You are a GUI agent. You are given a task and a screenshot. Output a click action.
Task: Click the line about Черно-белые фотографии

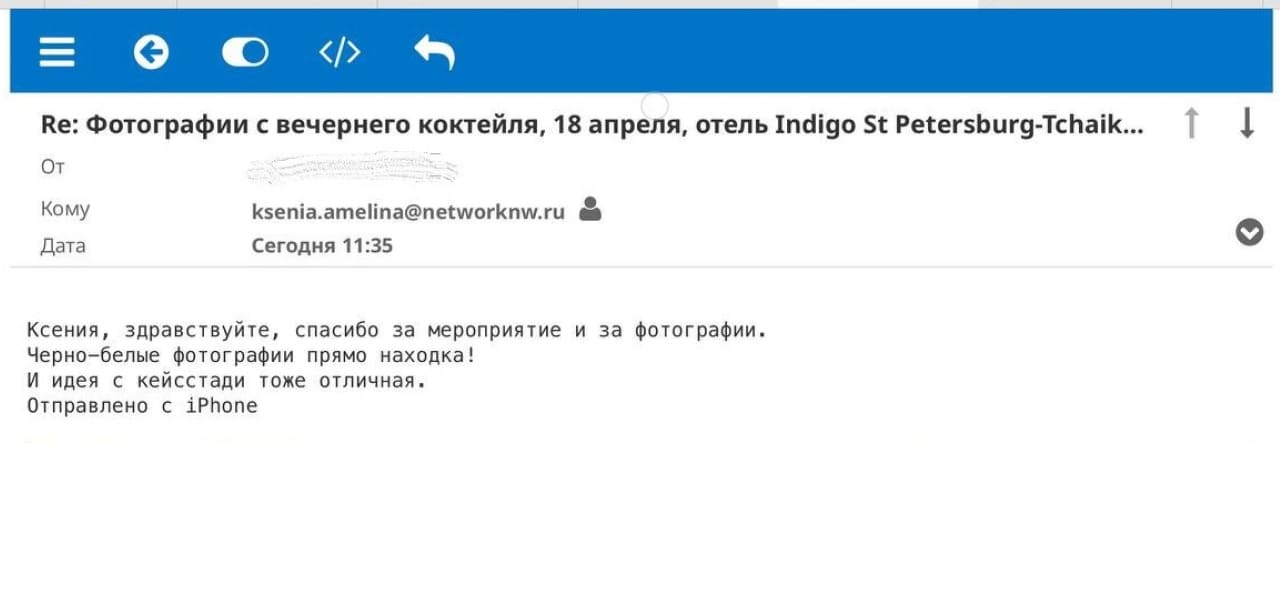(x=252, y=355)
